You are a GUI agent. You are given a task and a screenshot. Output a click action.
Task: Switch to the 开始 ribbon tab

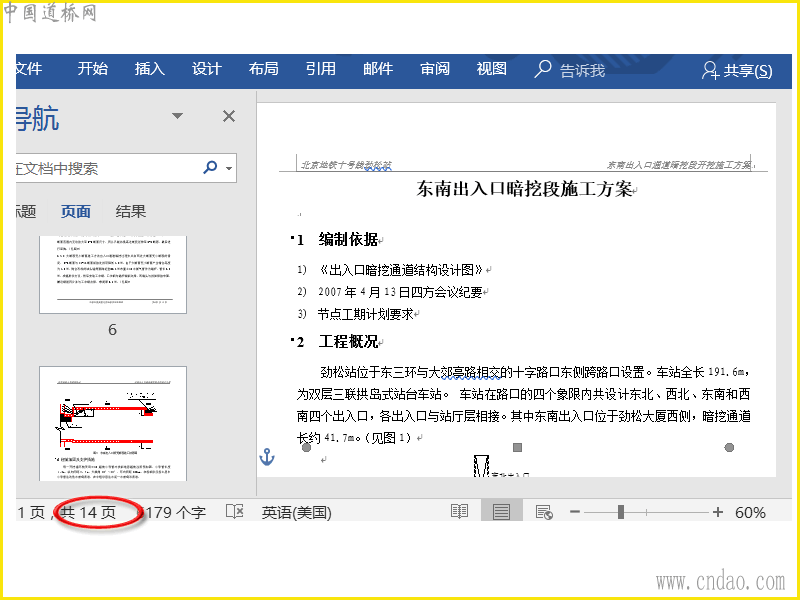coord(92,68)
